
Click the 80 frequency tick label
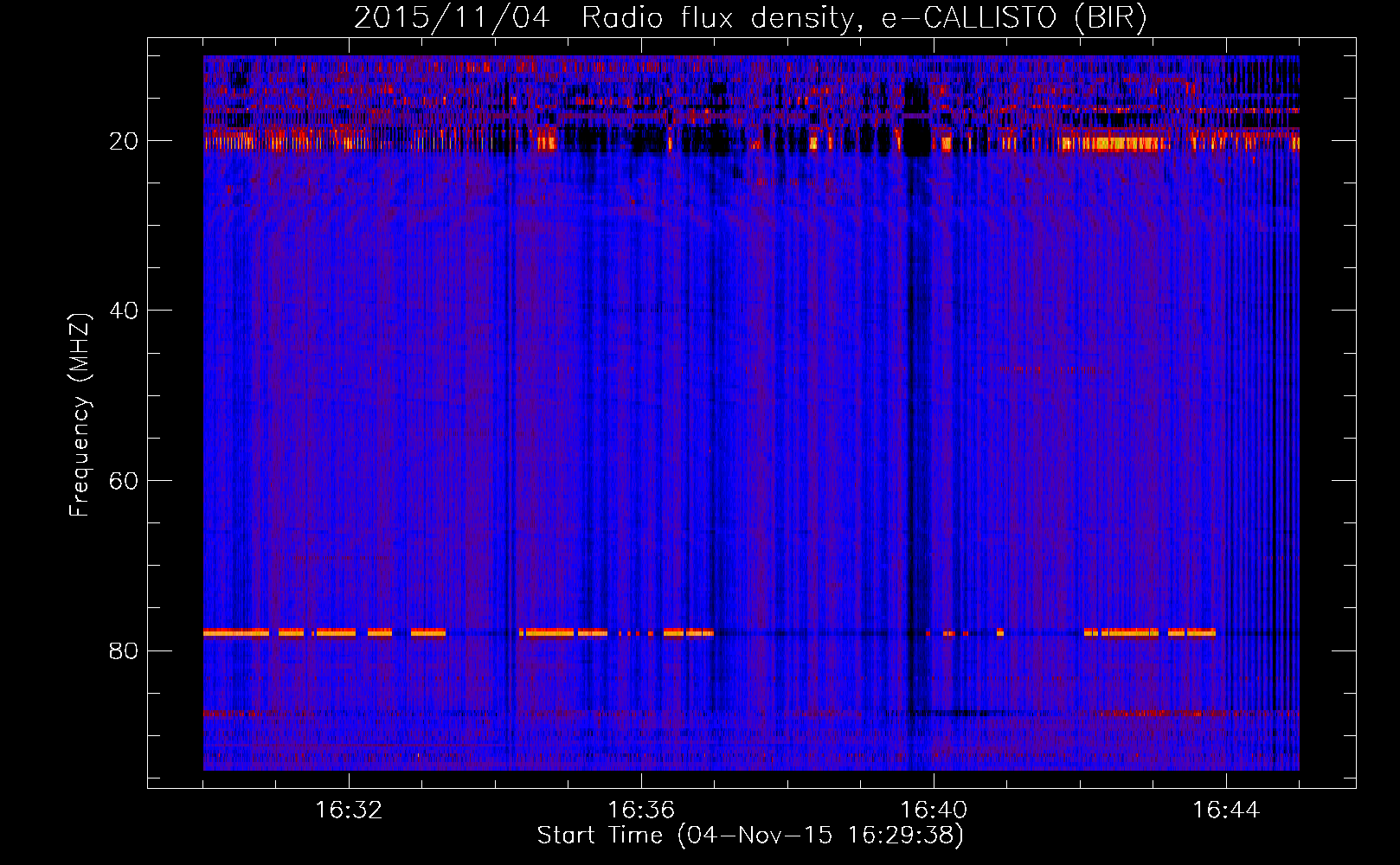tap(124, 650)
